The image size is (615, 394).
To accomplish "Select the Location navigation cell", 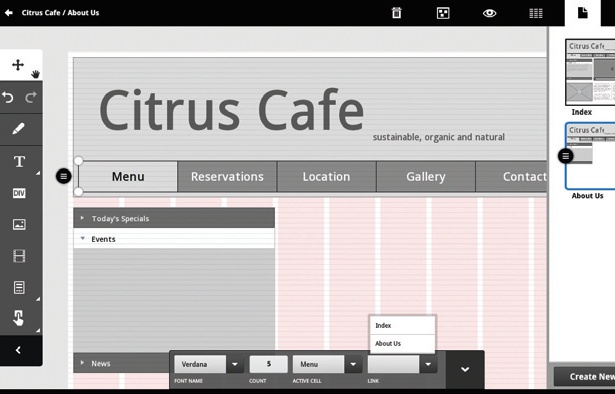I will [x=326, y=176].
